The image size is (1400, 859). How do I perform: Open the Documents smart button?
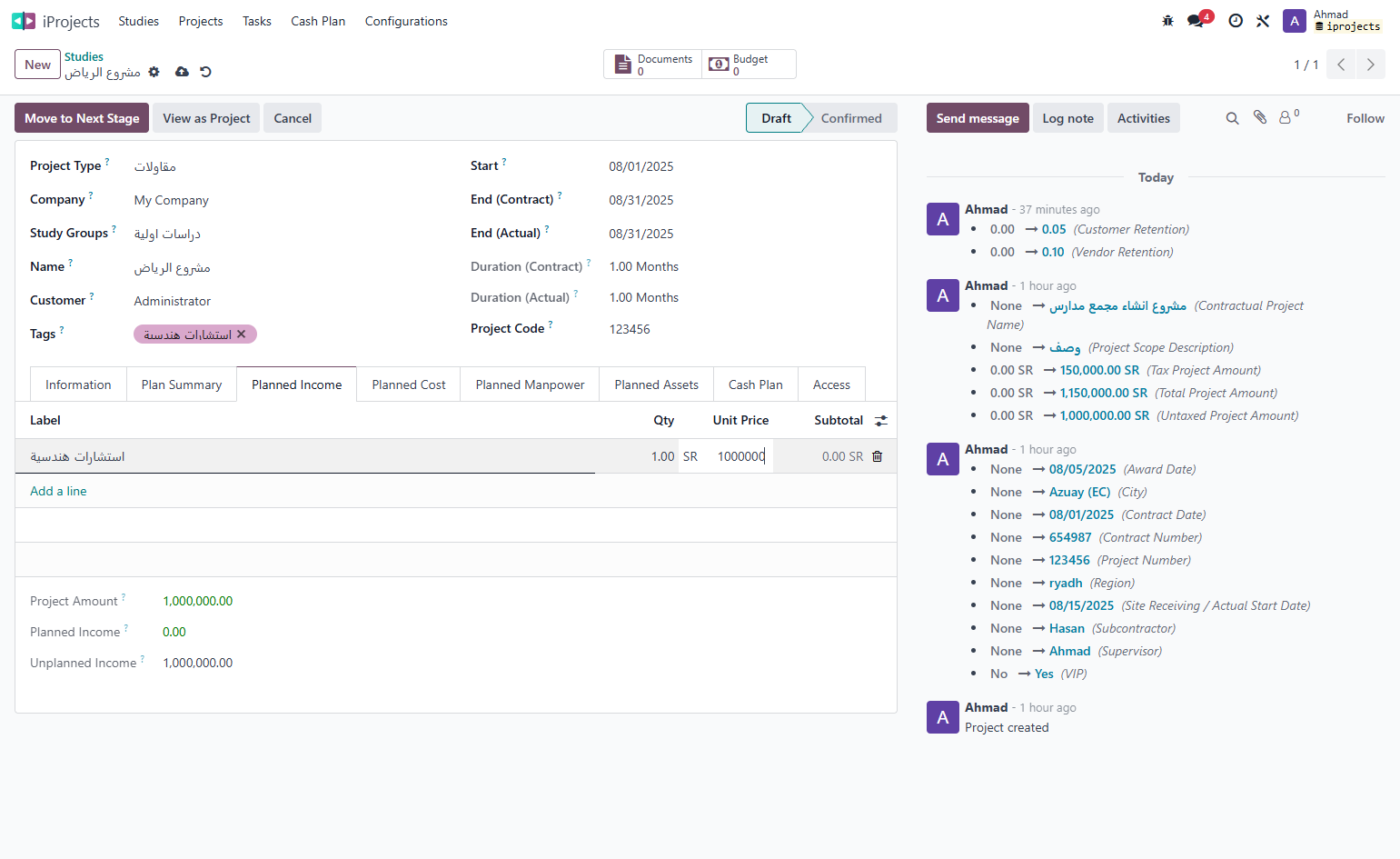coord(653,65)
